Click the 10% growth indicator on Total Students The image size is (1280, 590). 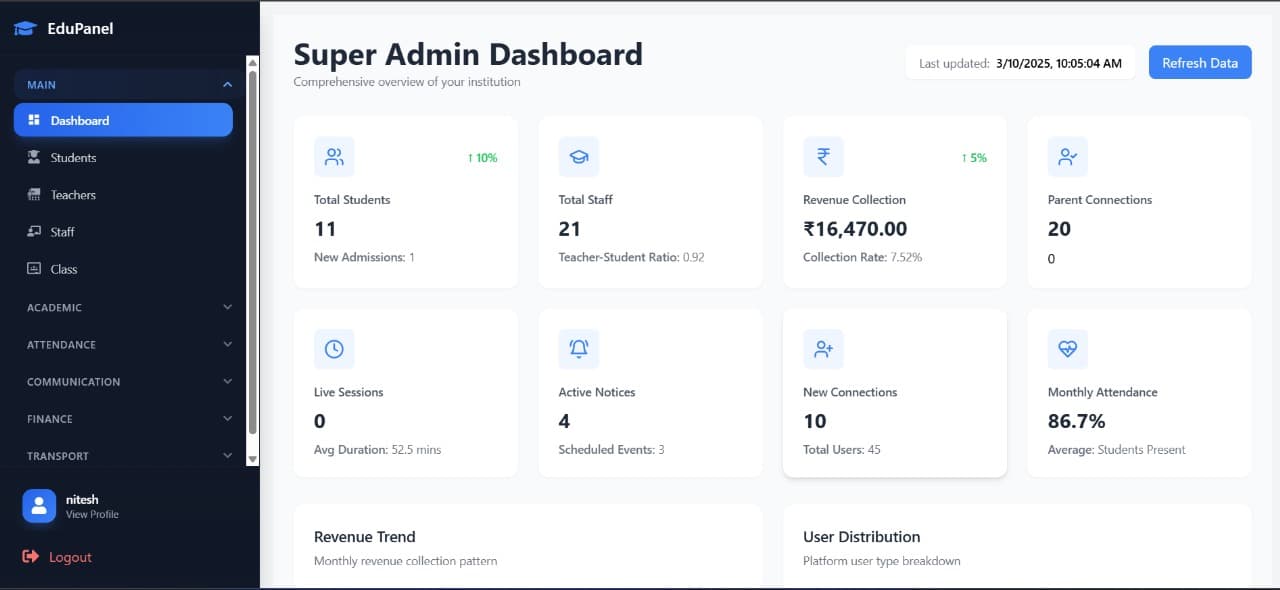coord(482,157)
